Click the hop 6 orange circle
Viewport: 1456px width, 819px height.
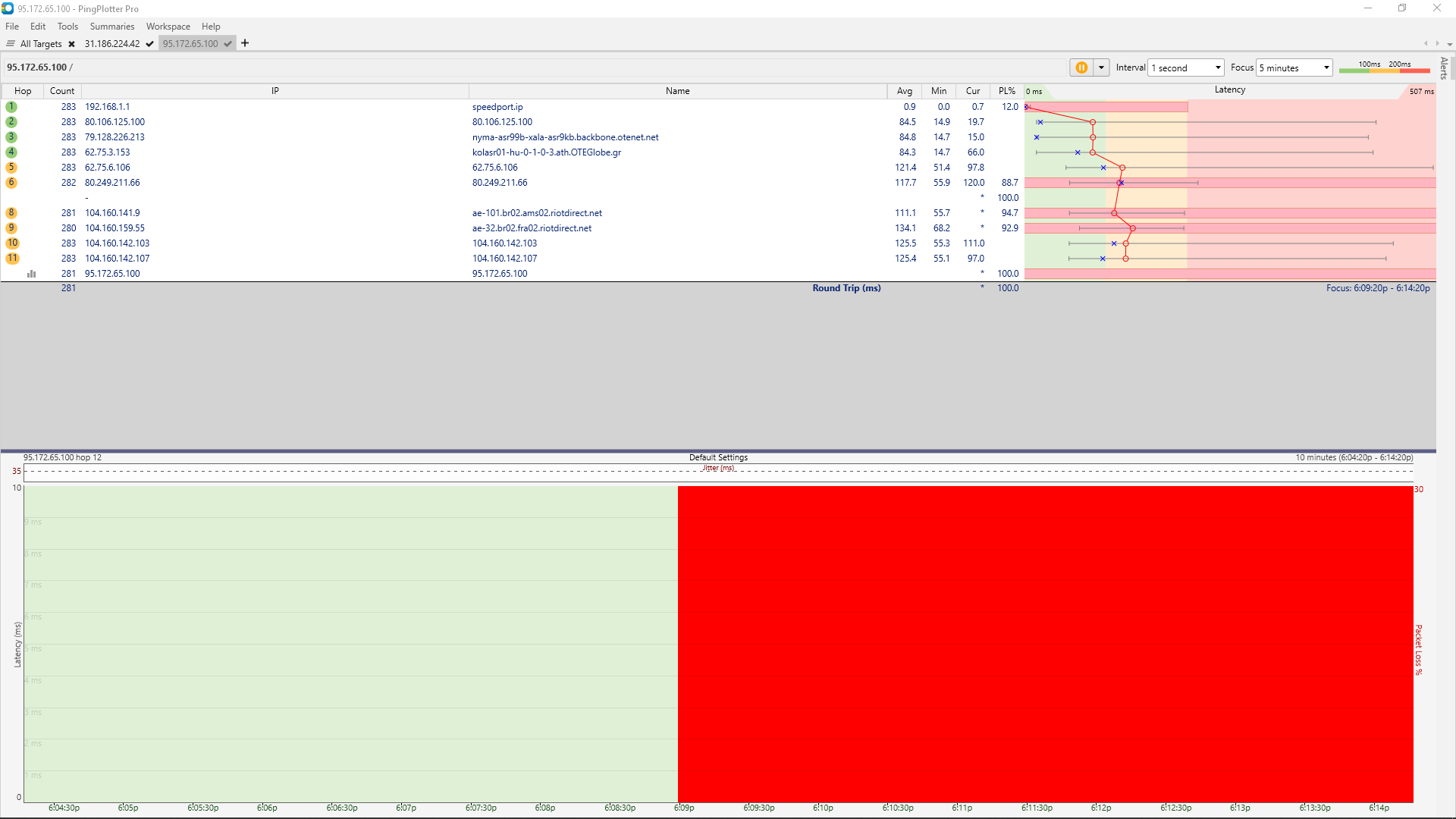click(x=11, y=183)
